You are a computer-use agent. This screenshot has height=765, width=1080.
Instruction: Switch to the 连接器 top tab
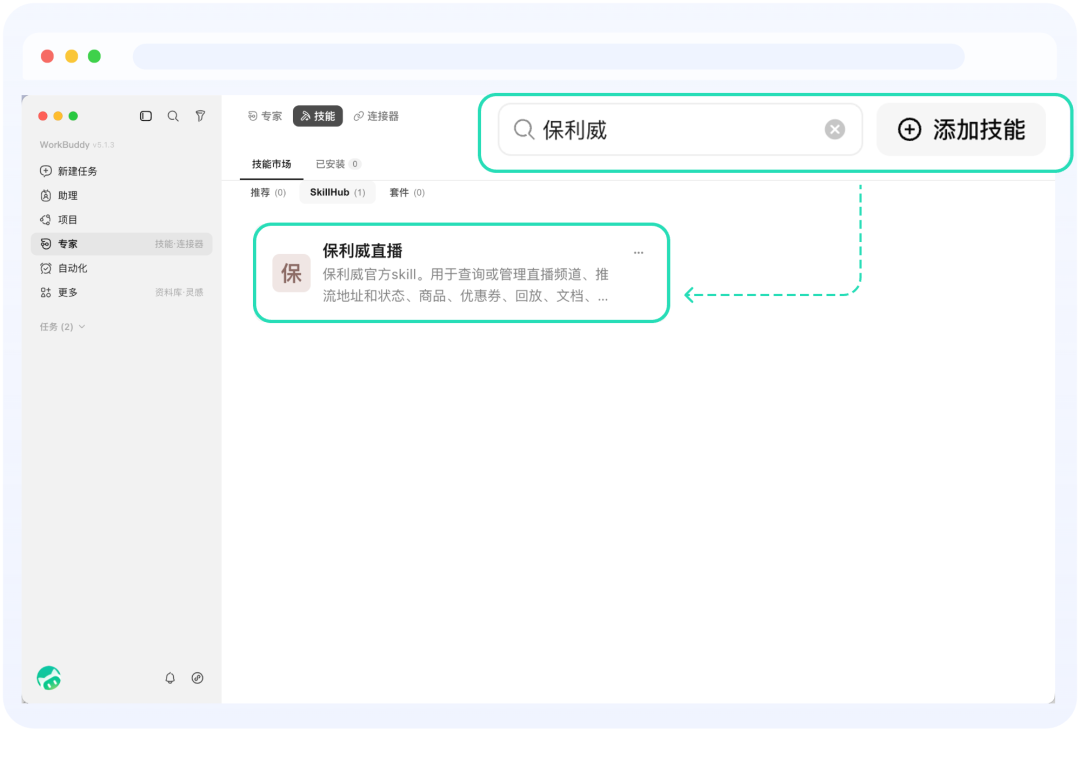tap(376, 116)
